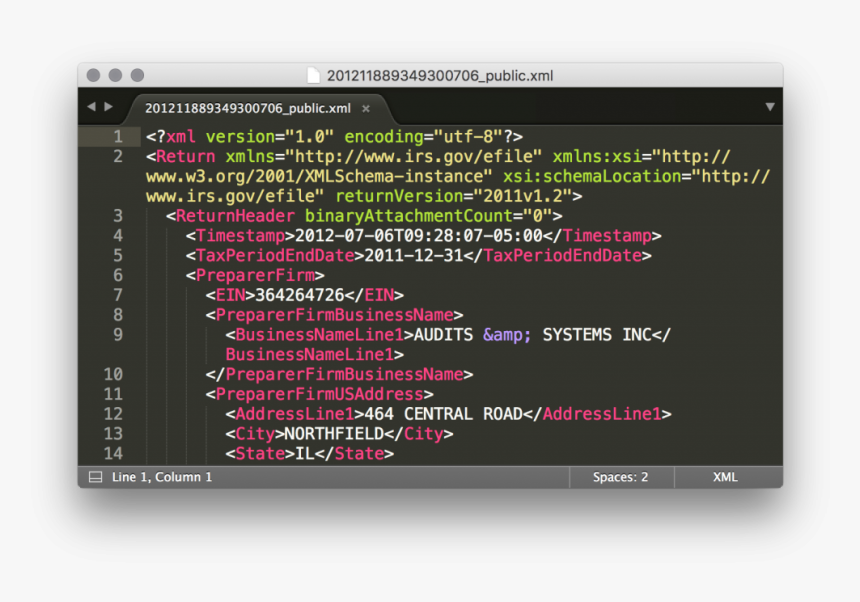Click the document icon in title bar
The width and height of the screenshot is (860, 602).
click(x=313, y=75)
